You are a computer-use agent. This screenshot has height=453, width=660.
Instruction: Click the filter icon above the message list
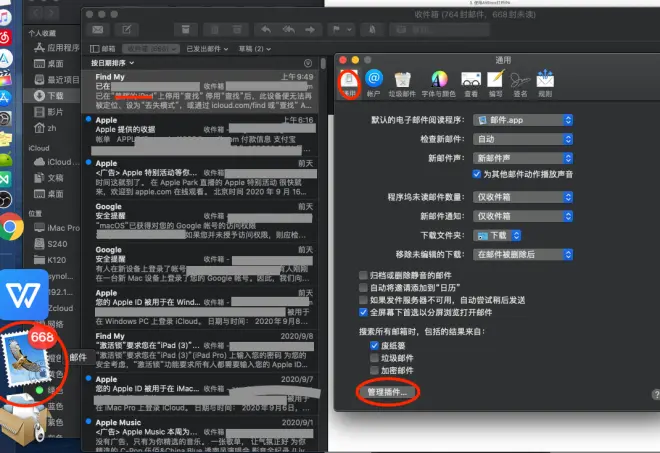pyautogui.click(x=308, y=63)
